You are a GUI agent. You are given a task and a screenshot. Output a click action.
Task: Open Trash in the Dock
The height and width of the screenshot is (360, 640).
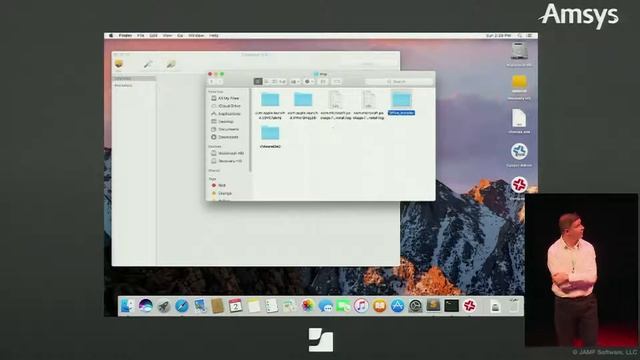[513, 306]
